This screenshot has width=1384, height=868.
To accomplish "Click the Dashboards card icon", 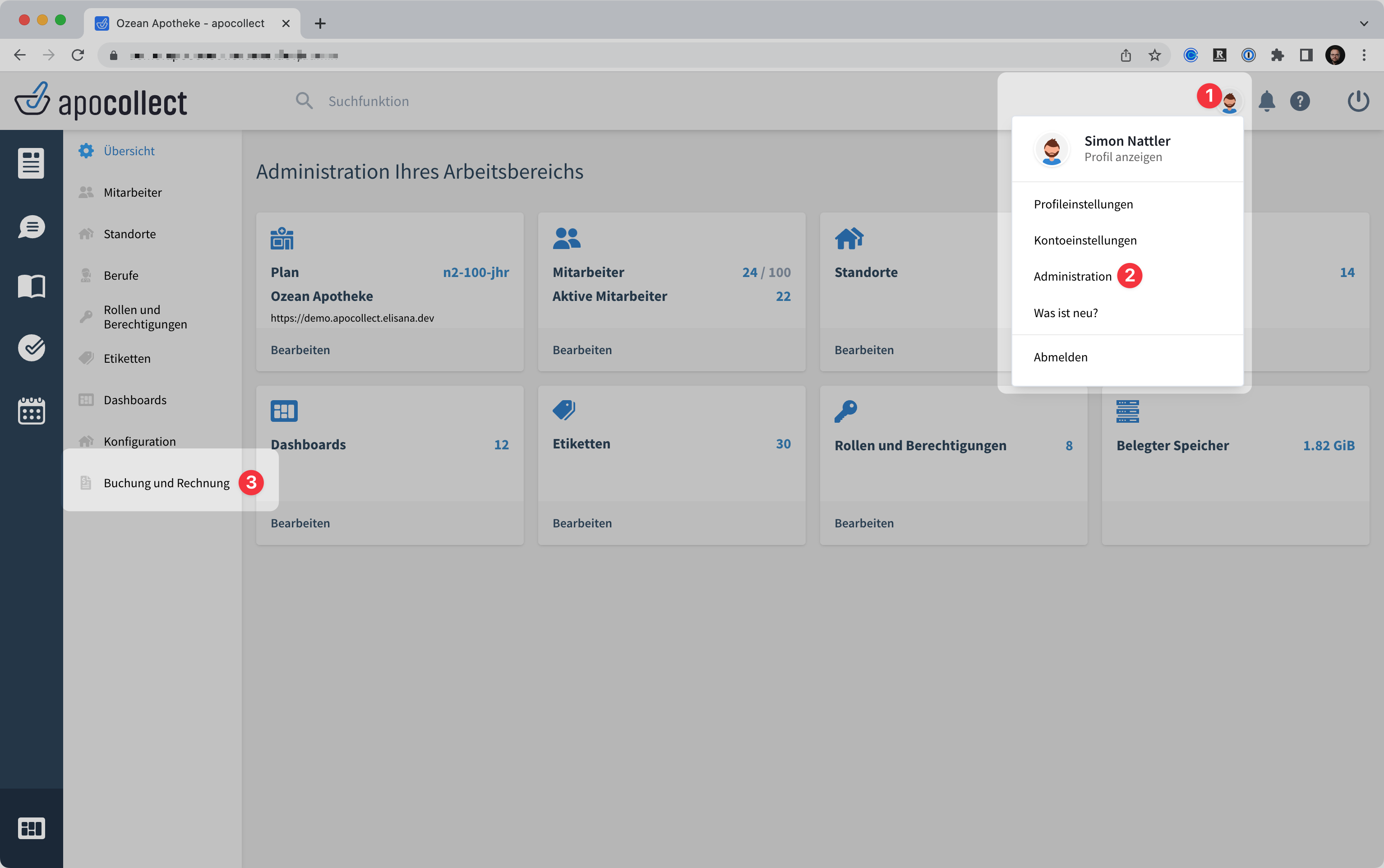I will [284, 411].
